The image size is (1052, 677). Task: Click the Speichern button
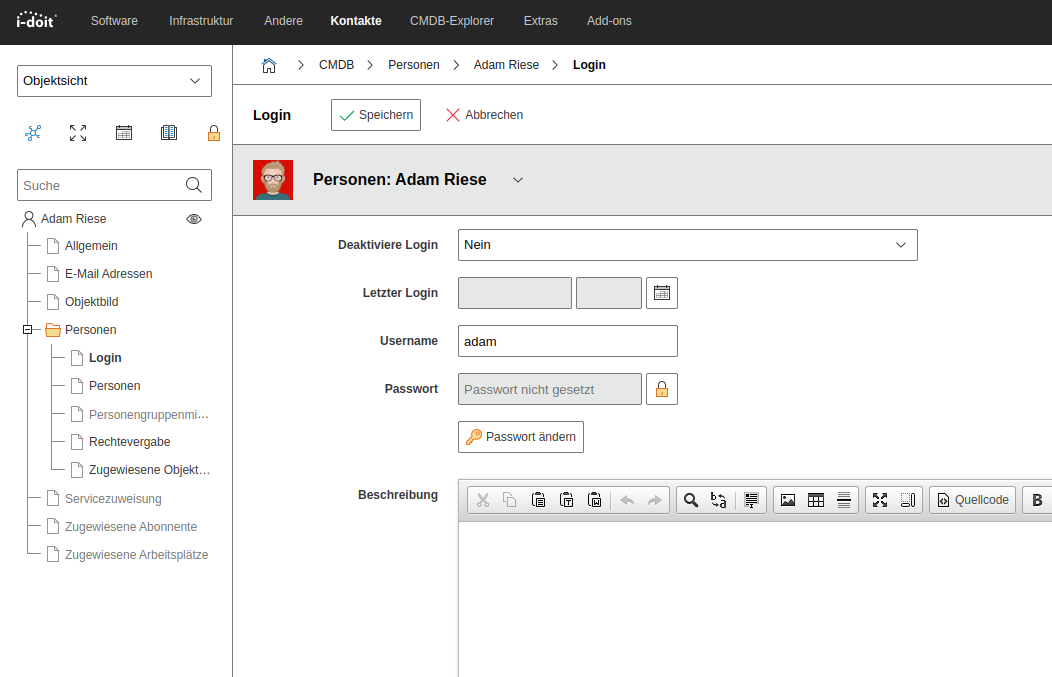tap(376, 115)
